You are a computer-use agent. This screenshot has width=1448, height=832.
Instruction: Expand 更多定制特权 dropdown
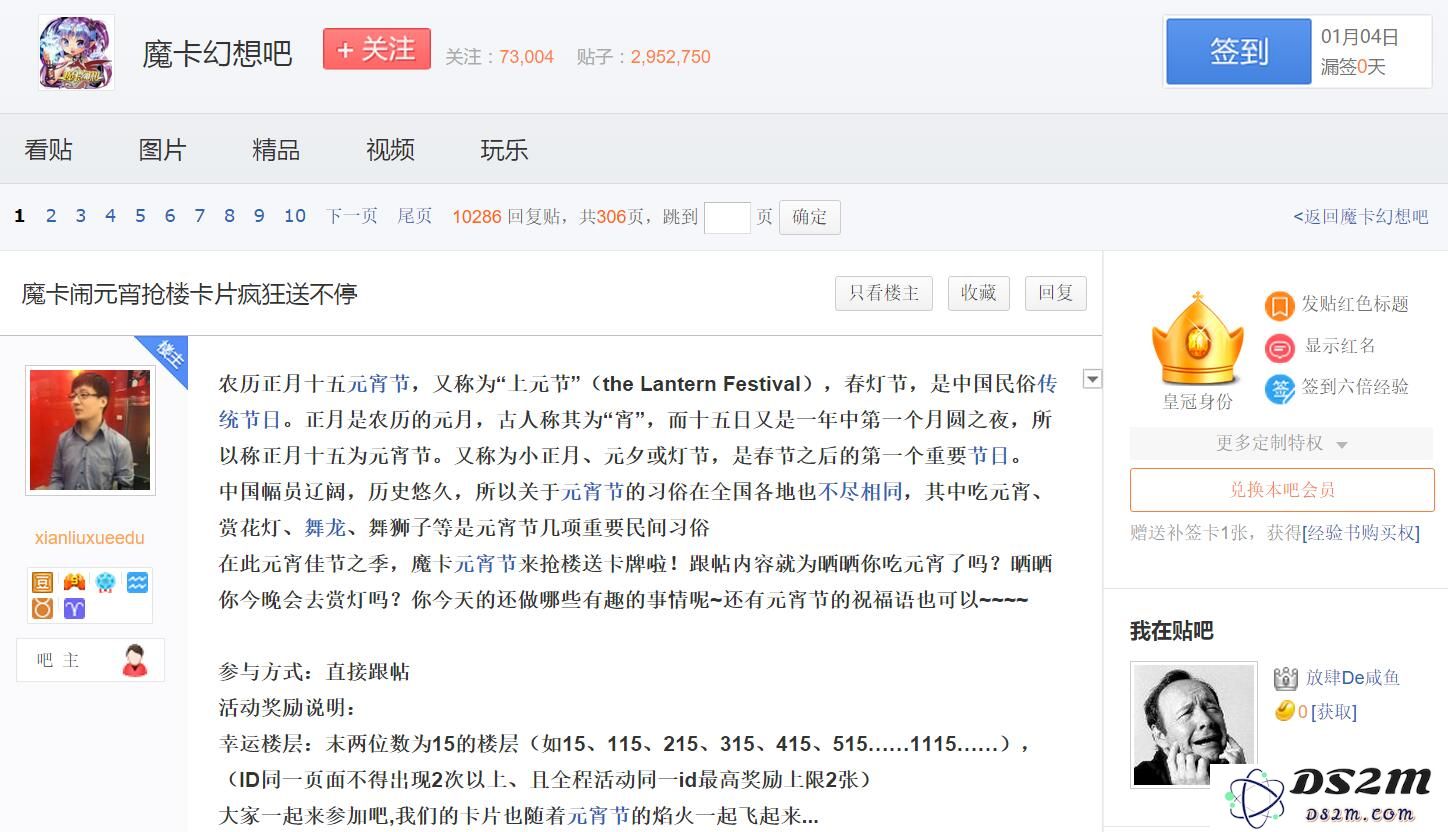pos(1281,443)
